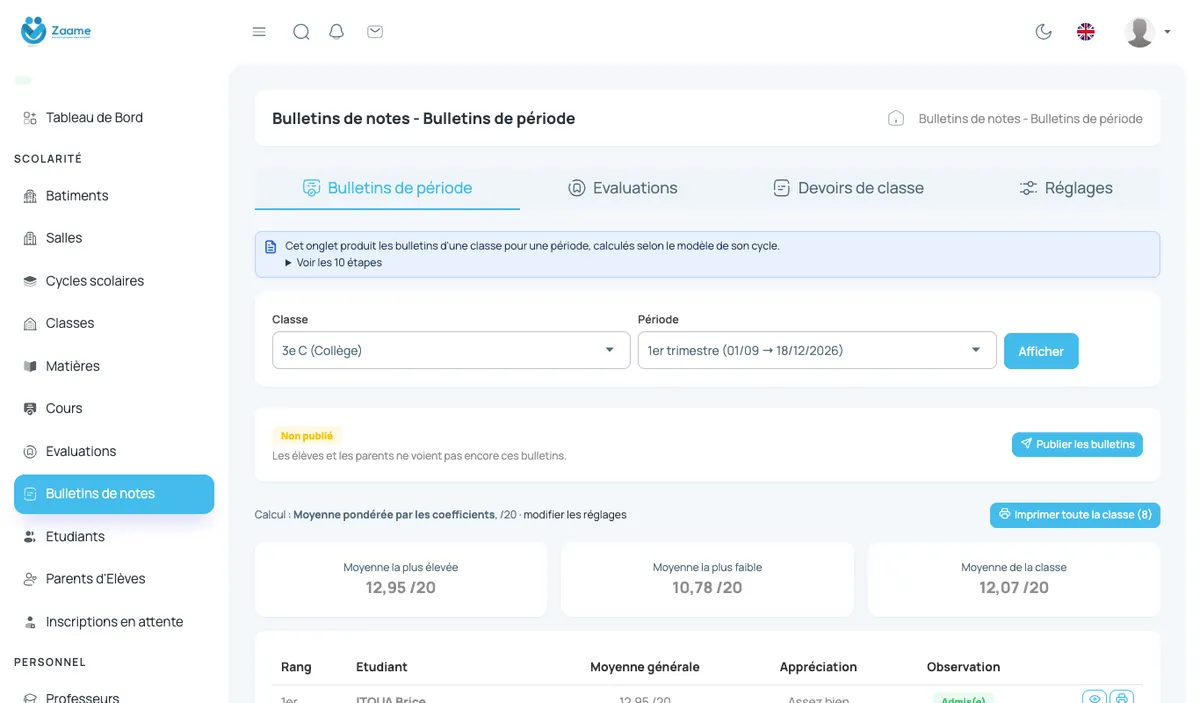The width and height of the screenshot is (1200, 703).
Task: Open Batiments in sidebar
Action: tap(77, 196)
